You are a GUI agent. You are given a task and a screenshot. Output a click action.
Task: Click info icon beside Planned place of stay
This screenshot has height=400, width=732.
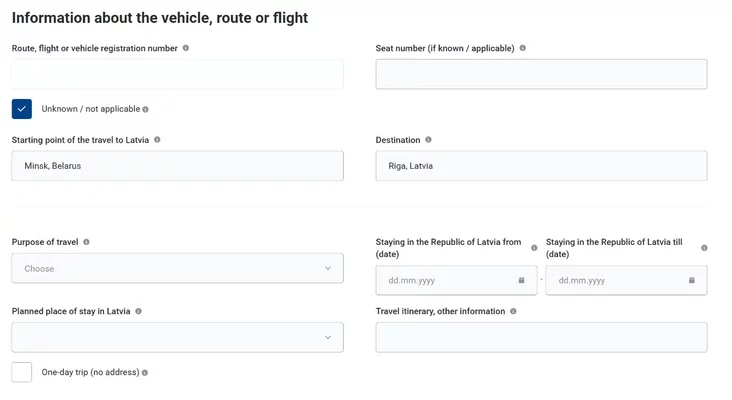click(x=139, y=311)
